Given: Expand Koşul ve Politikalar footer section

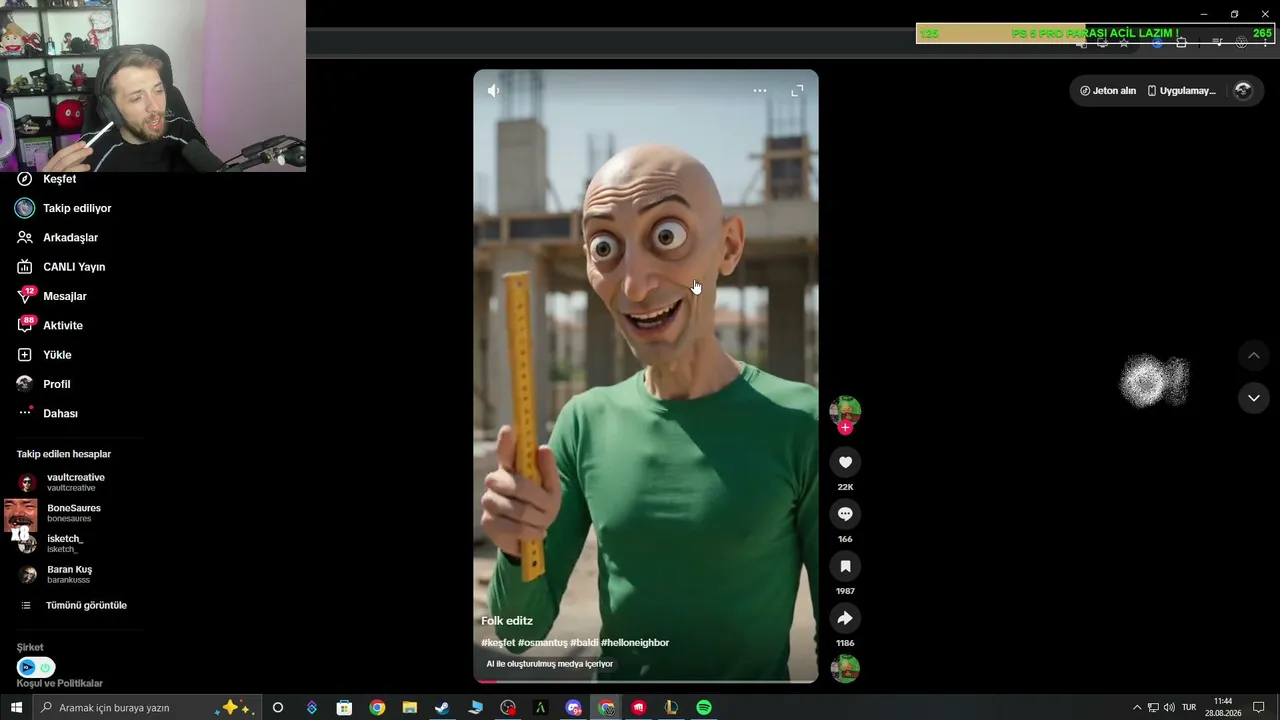Looking at the screenshot, I should [60, 683].
